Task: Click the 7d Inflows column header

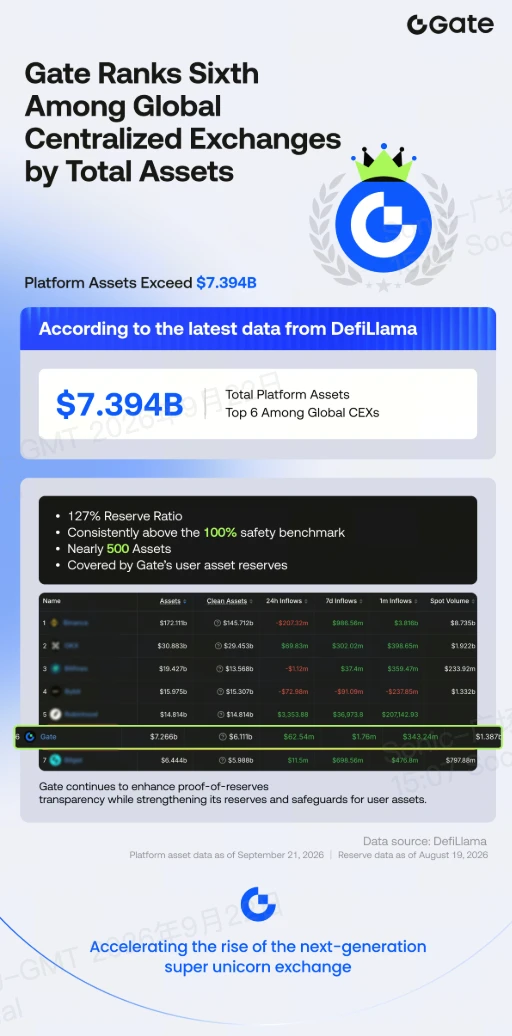Action: point(341,601)
